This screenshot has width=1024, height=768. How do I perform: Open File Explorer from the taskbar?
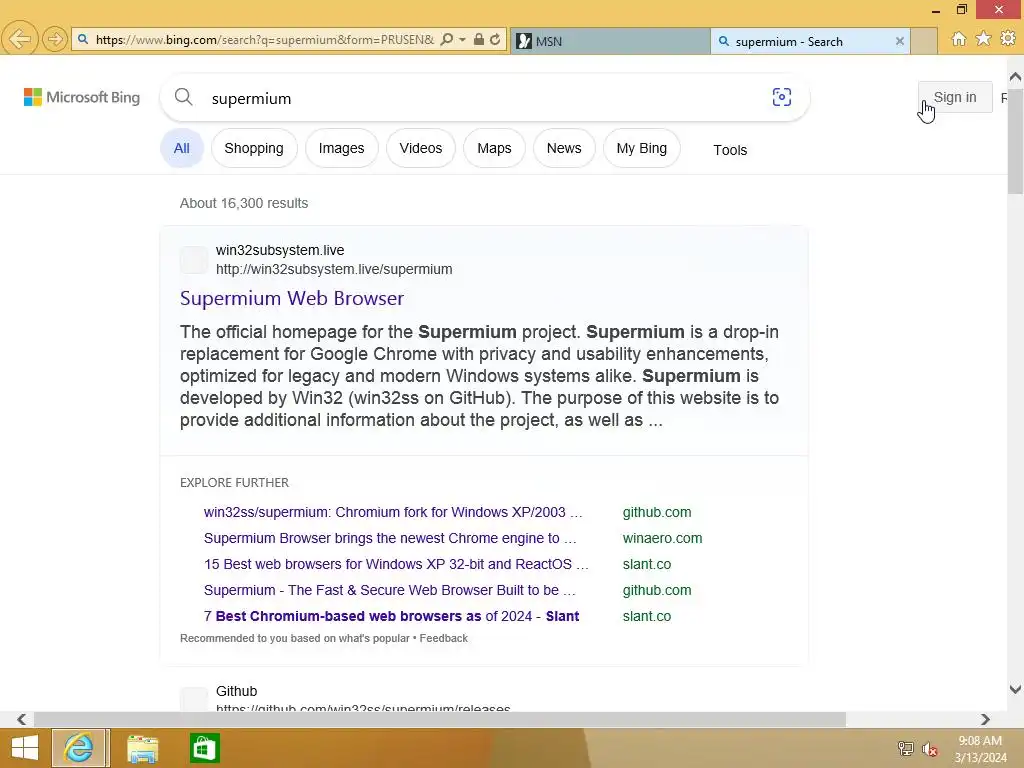[x=142, y=748]
